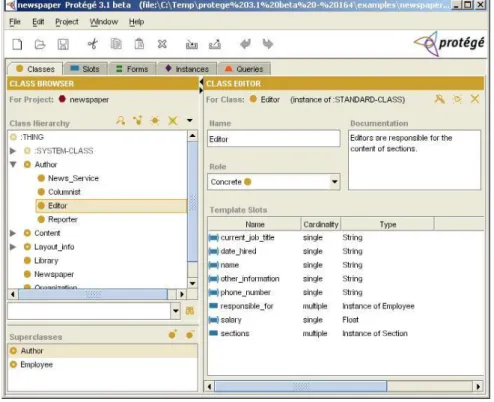Click the class Name field containing Editor

click(x=274, y=139)
